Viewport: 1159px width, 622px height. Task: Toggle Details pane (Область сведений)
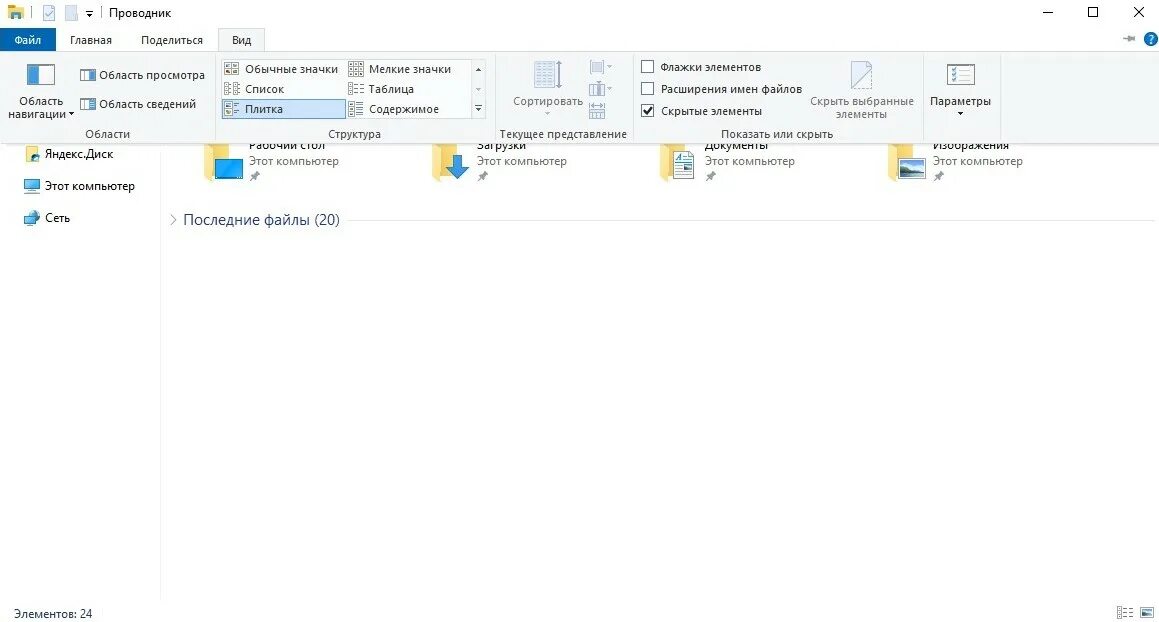[x=138, y=104]
